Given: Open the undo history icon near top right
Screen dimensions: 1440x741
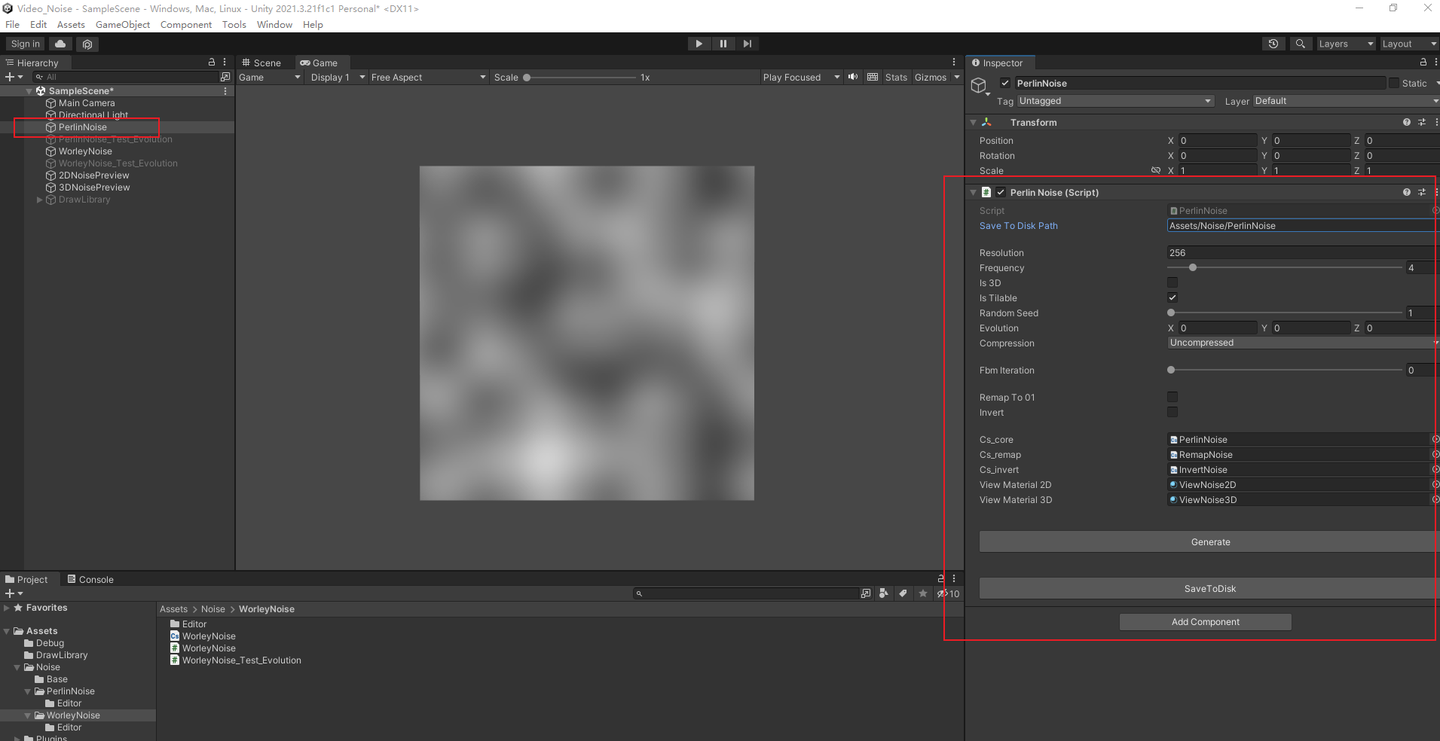Looking at the screenshot, I should (1273, 43).
